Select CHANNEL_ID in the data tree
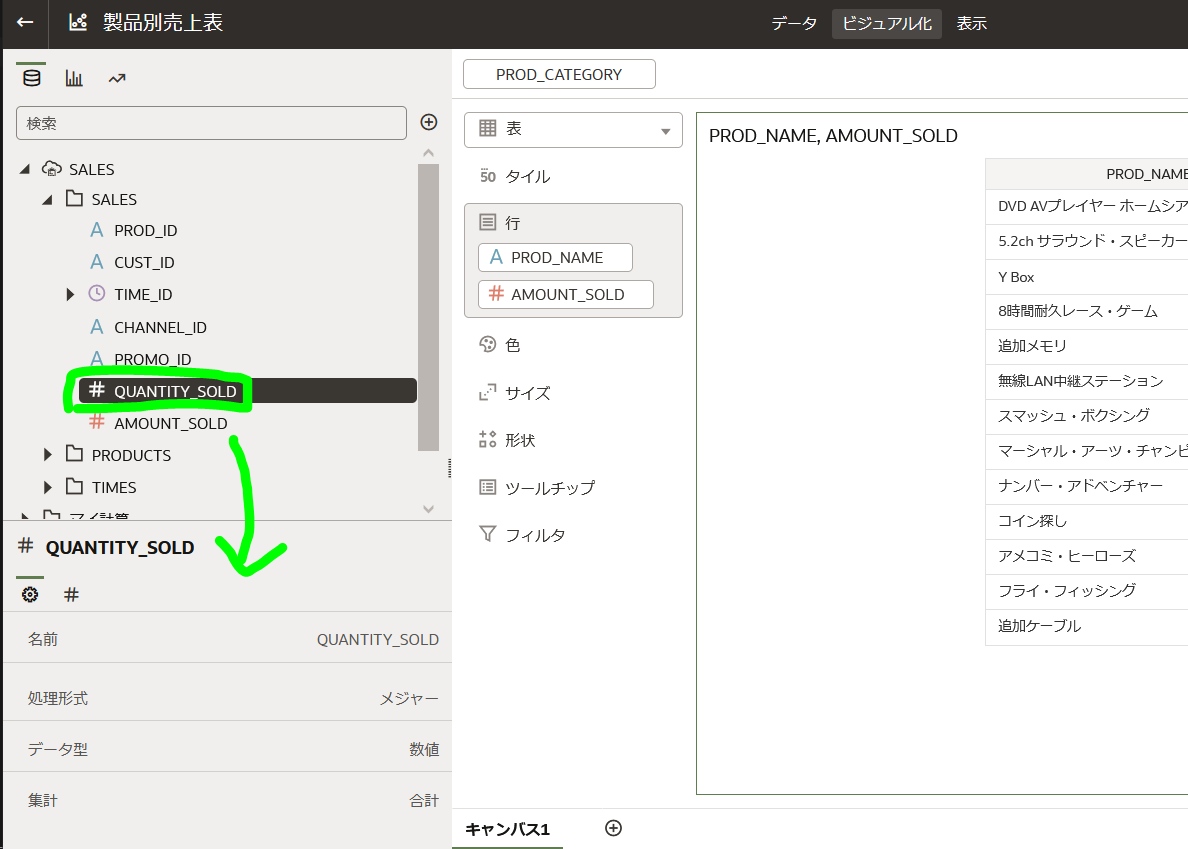The image size is (1188, 849). pyautogui.click(x=160, y=327)
